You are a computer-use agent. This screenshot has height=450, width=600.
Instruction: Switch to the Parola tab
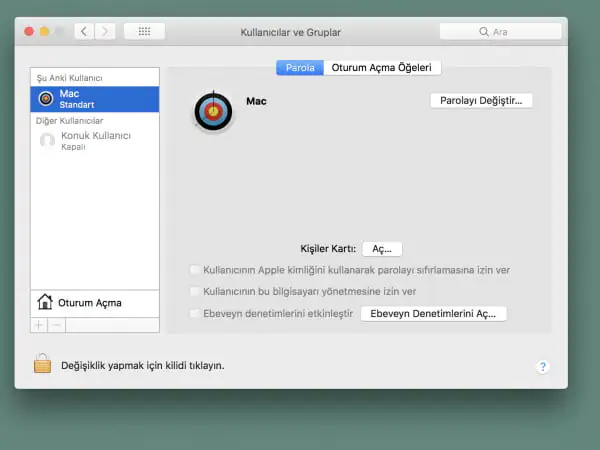tap(300, 68)
